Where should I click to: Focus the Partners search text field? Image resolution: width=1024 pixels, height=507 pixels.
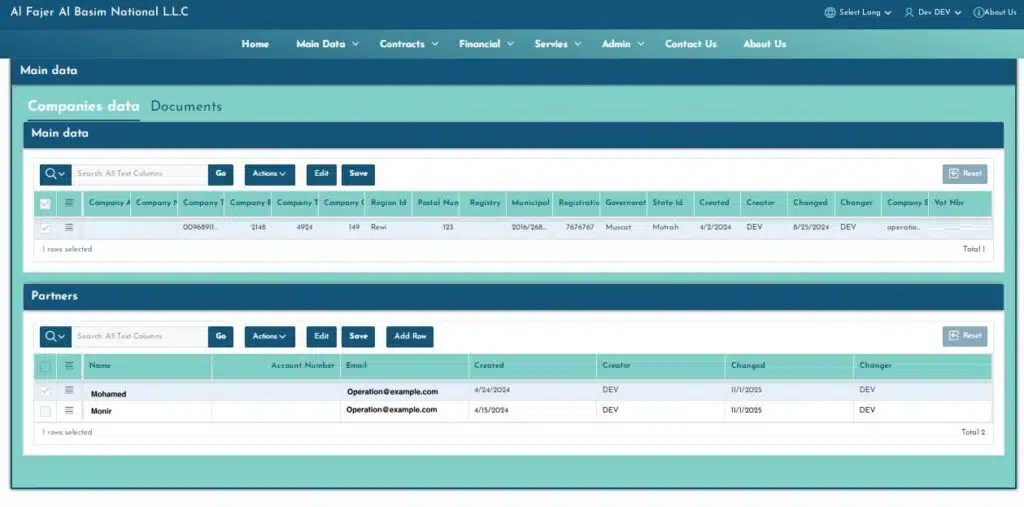click(140, 336)
